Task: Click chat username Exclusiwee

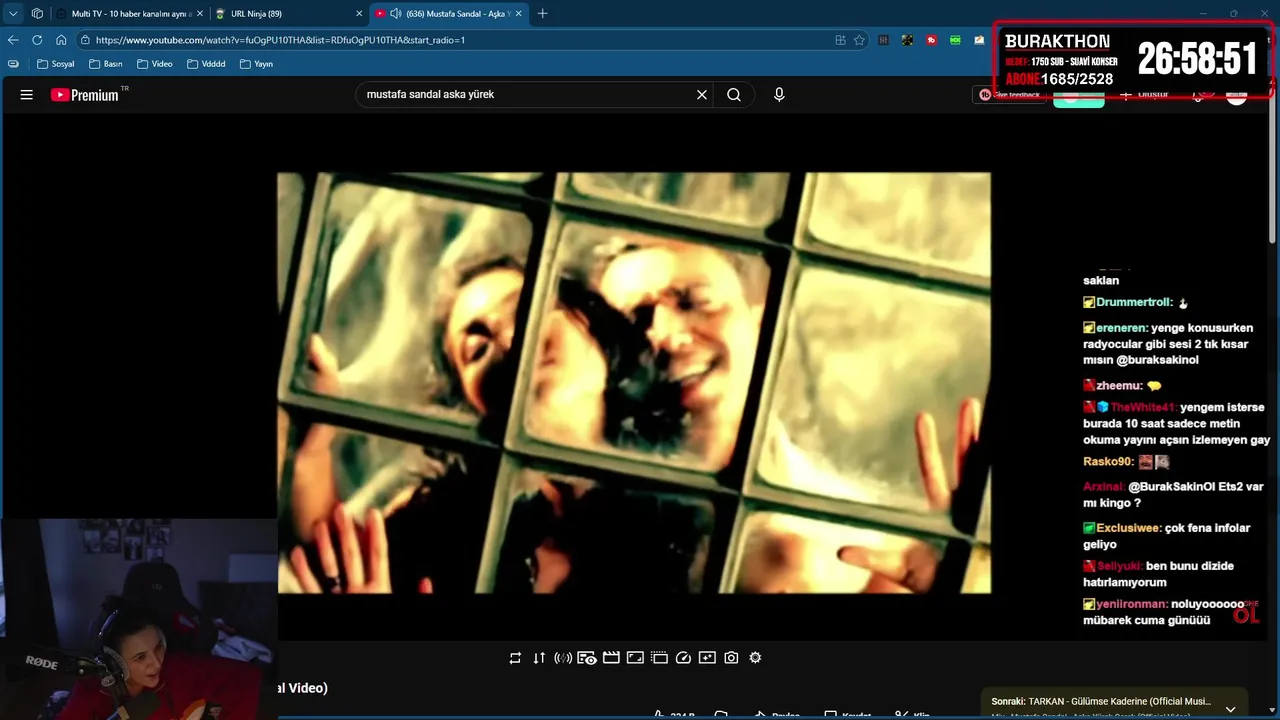Action: 1129,528
